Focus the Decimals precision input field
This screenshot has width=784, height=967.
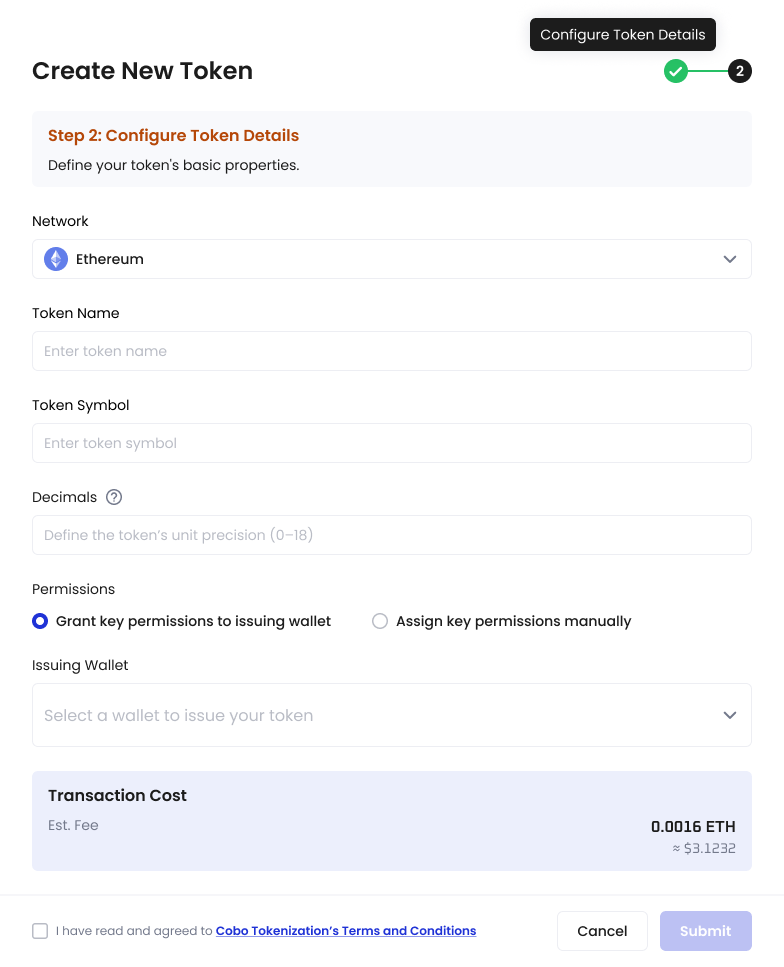(x=392, y=535)
